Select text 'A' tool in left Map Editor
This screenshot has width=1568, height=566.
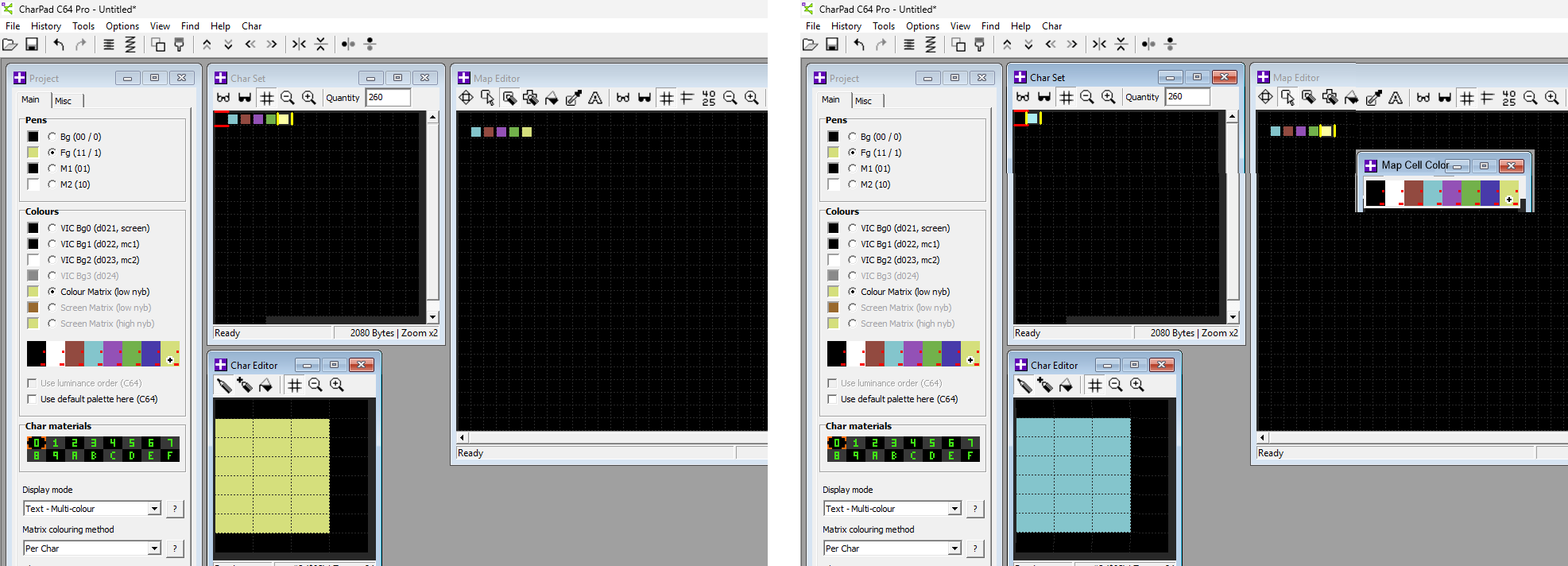click(595, 98)
